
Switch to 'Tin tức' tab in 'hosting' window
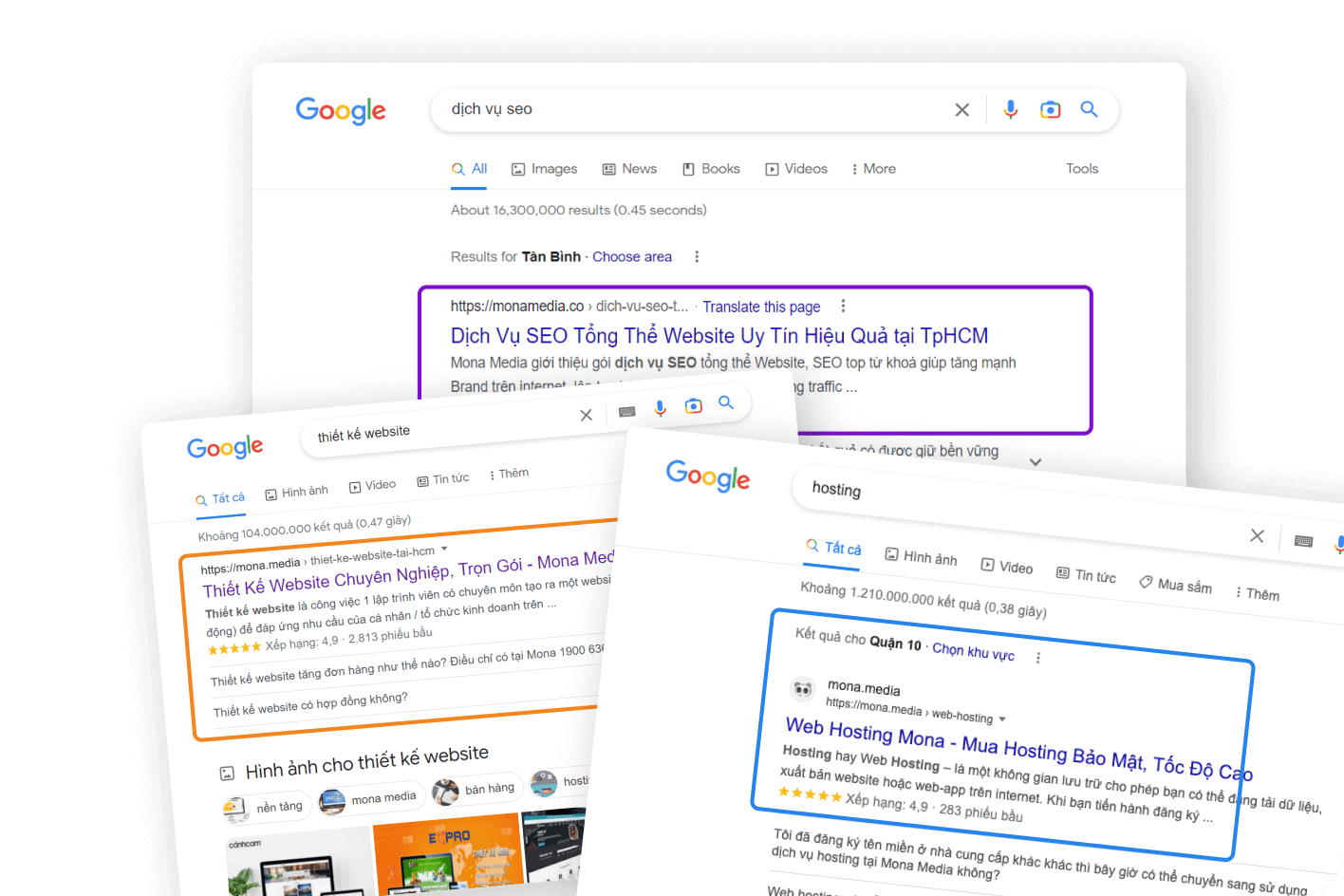click(1086, 575)
